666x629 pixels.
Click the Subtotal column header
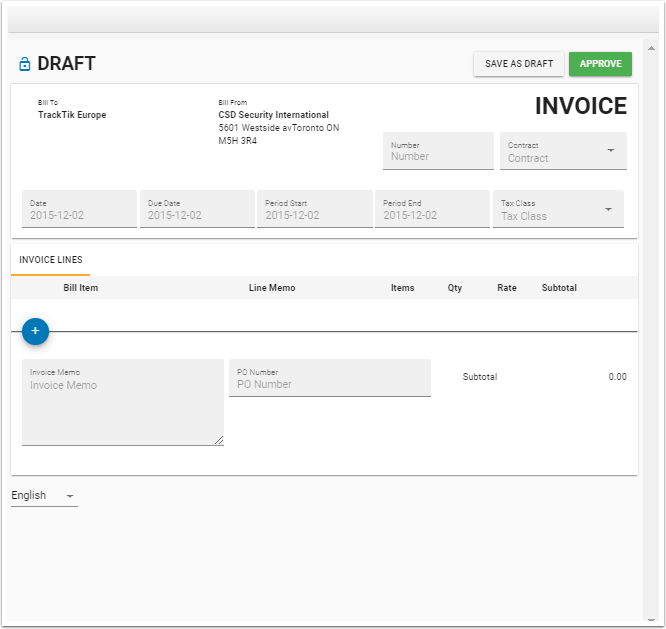tap(559, 288)
